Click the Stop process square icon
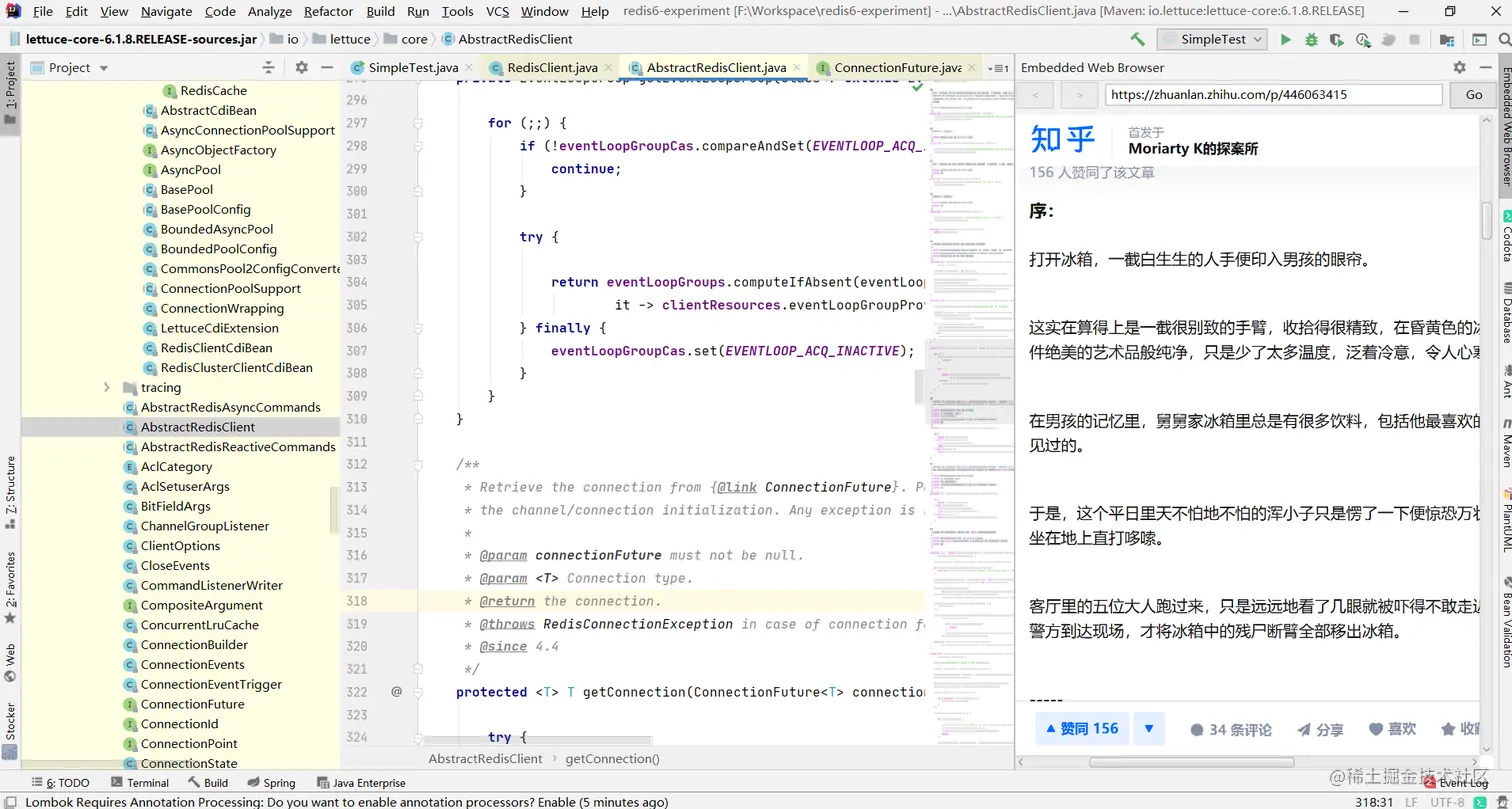This screenshot has width=1512, height=809. tap(1413, 39)
